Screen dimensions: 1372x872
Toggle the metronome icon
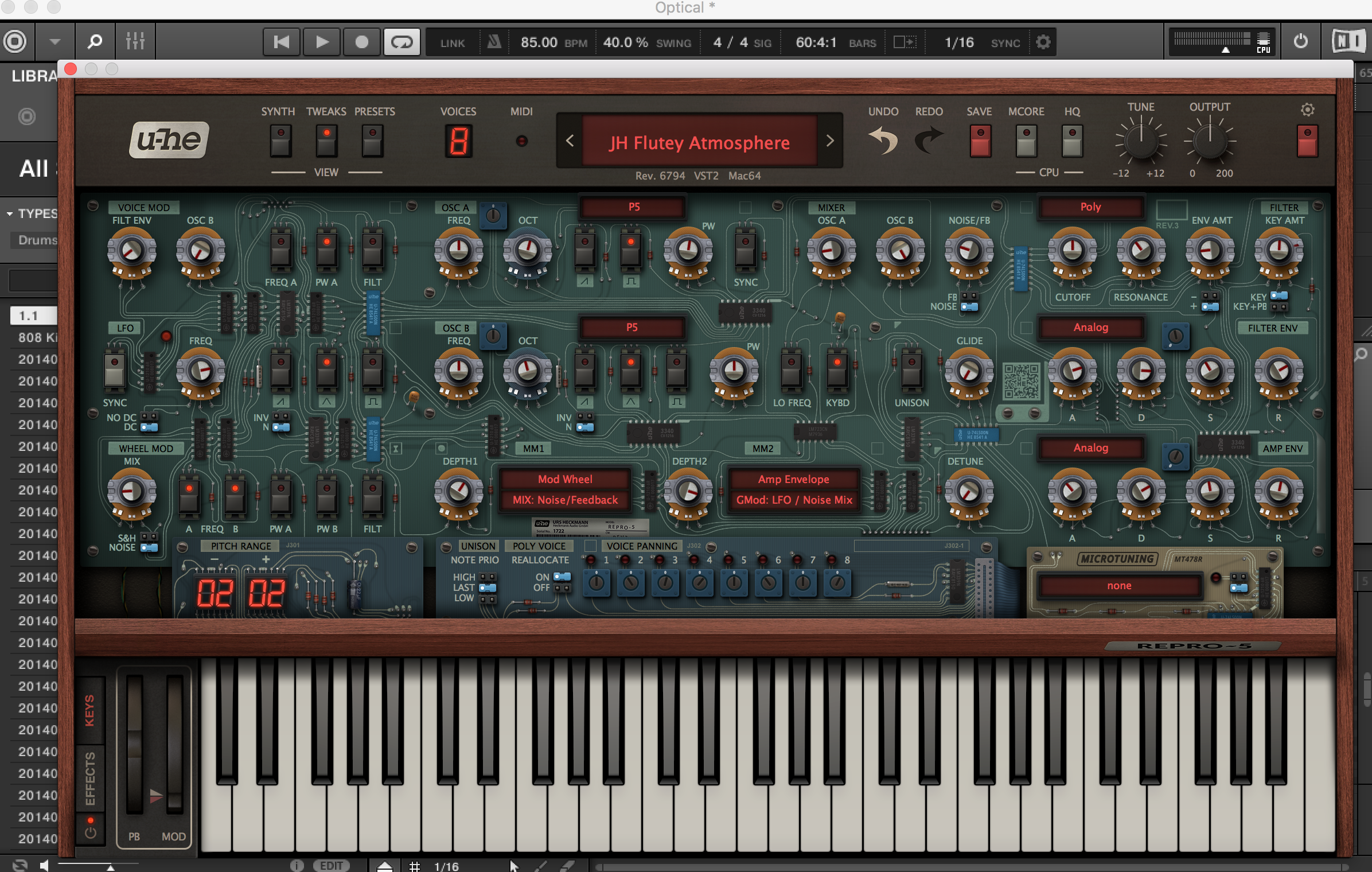(x=494, y=42)
